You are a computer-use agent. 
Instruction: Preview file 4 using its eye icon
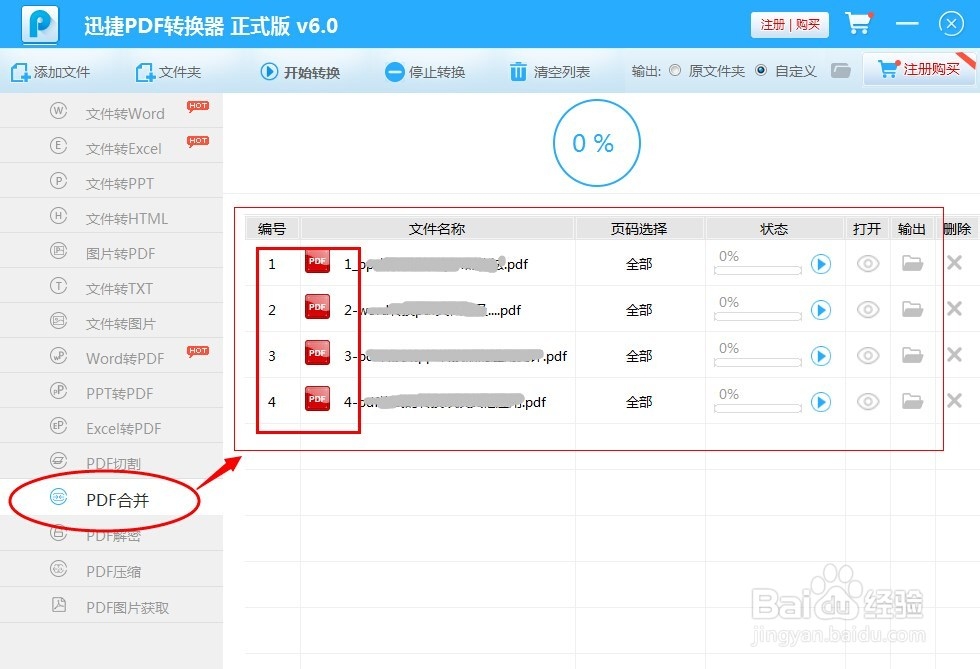point(868,401)
